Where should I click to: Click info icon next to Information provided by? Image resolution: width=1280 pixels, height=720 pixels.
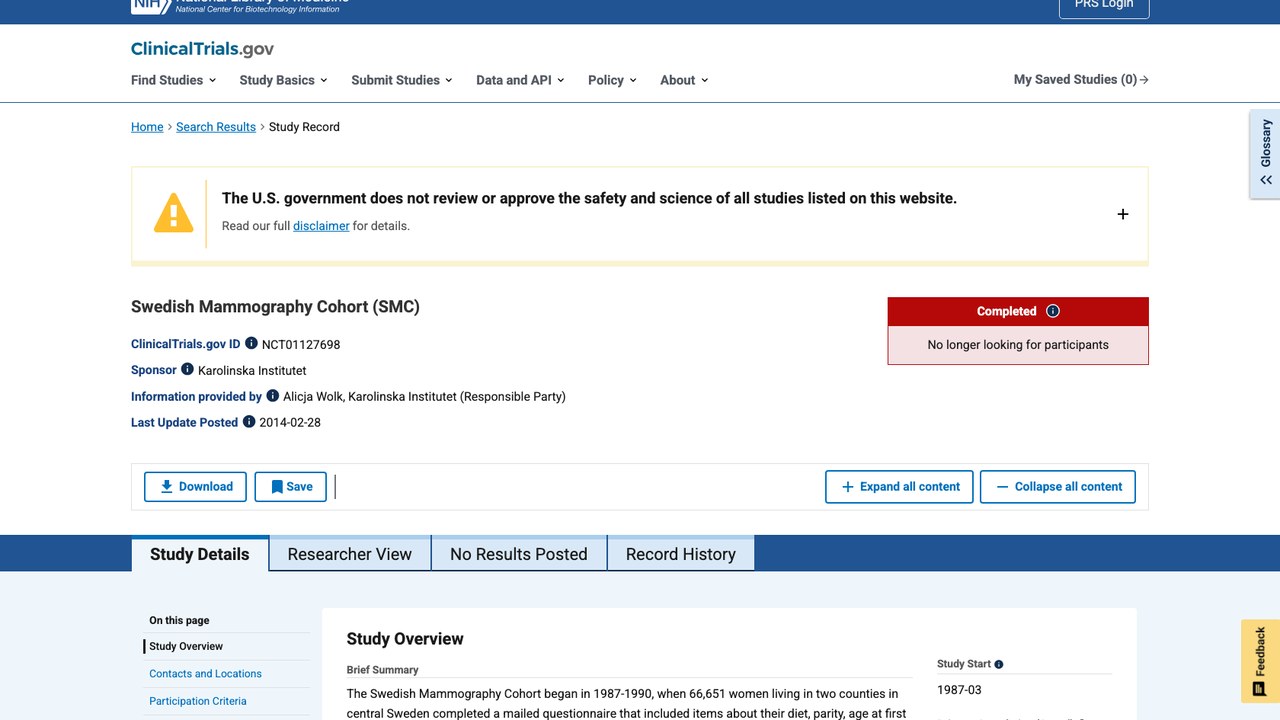272,396
